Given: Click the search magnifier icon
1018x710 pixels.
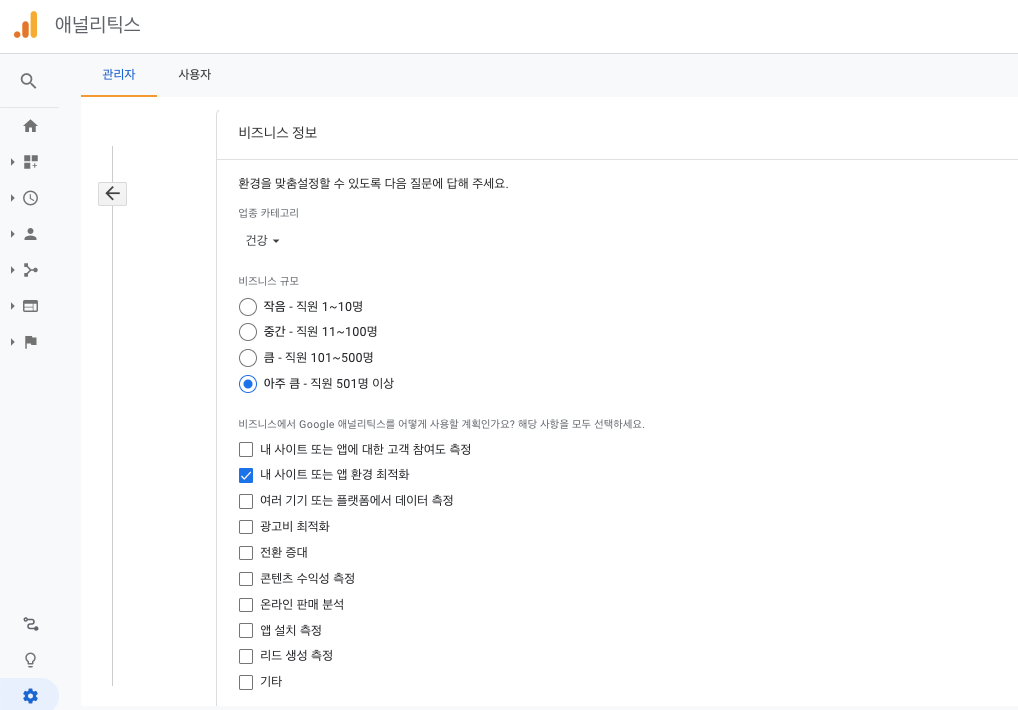Looking at the screenshot, I should pyautogui.click(x=30, y=81).
